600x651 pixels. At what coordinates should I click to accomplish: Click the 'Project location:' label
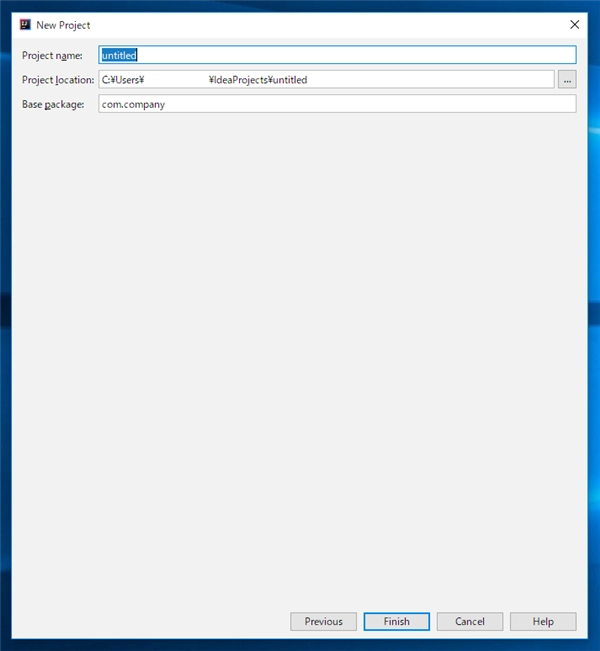pyautogui.click(x=58, y=80)
